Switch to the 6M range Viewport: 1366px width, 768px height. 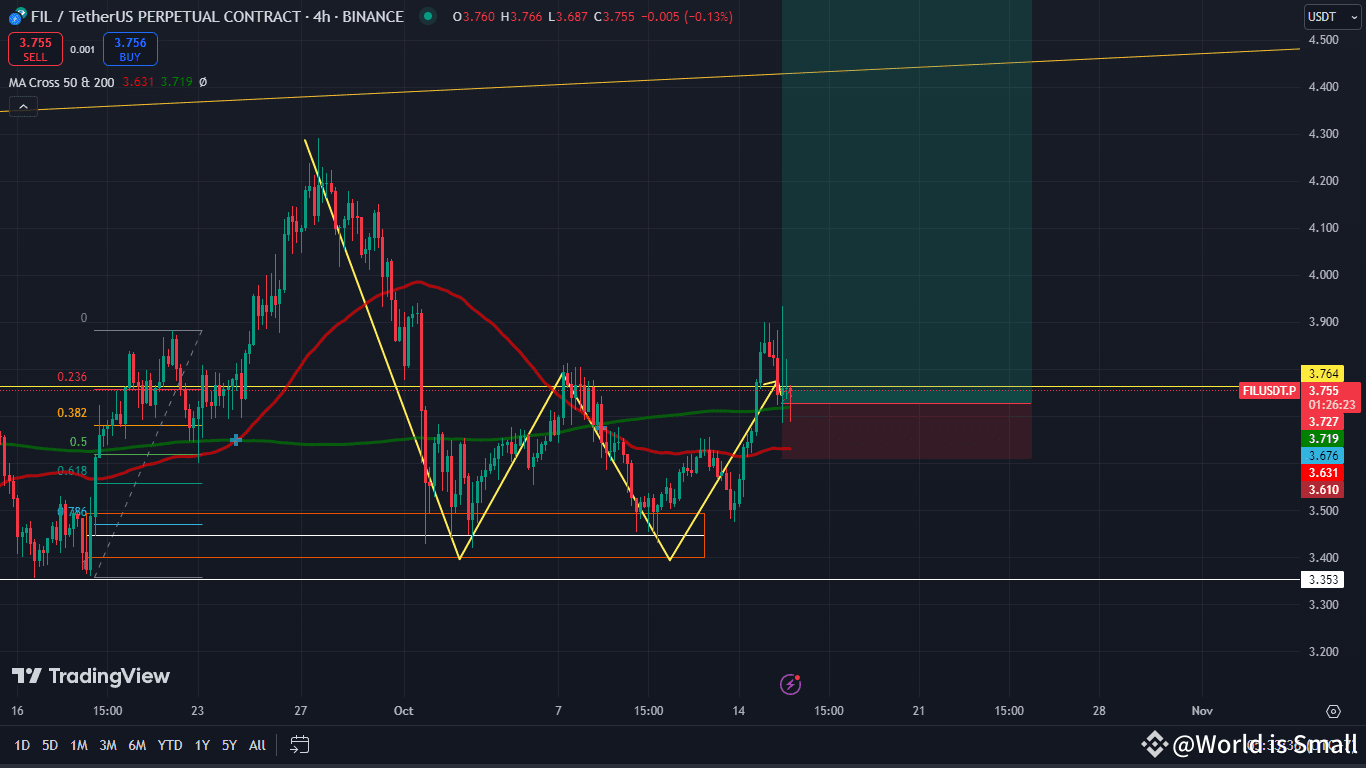point(138,745)
